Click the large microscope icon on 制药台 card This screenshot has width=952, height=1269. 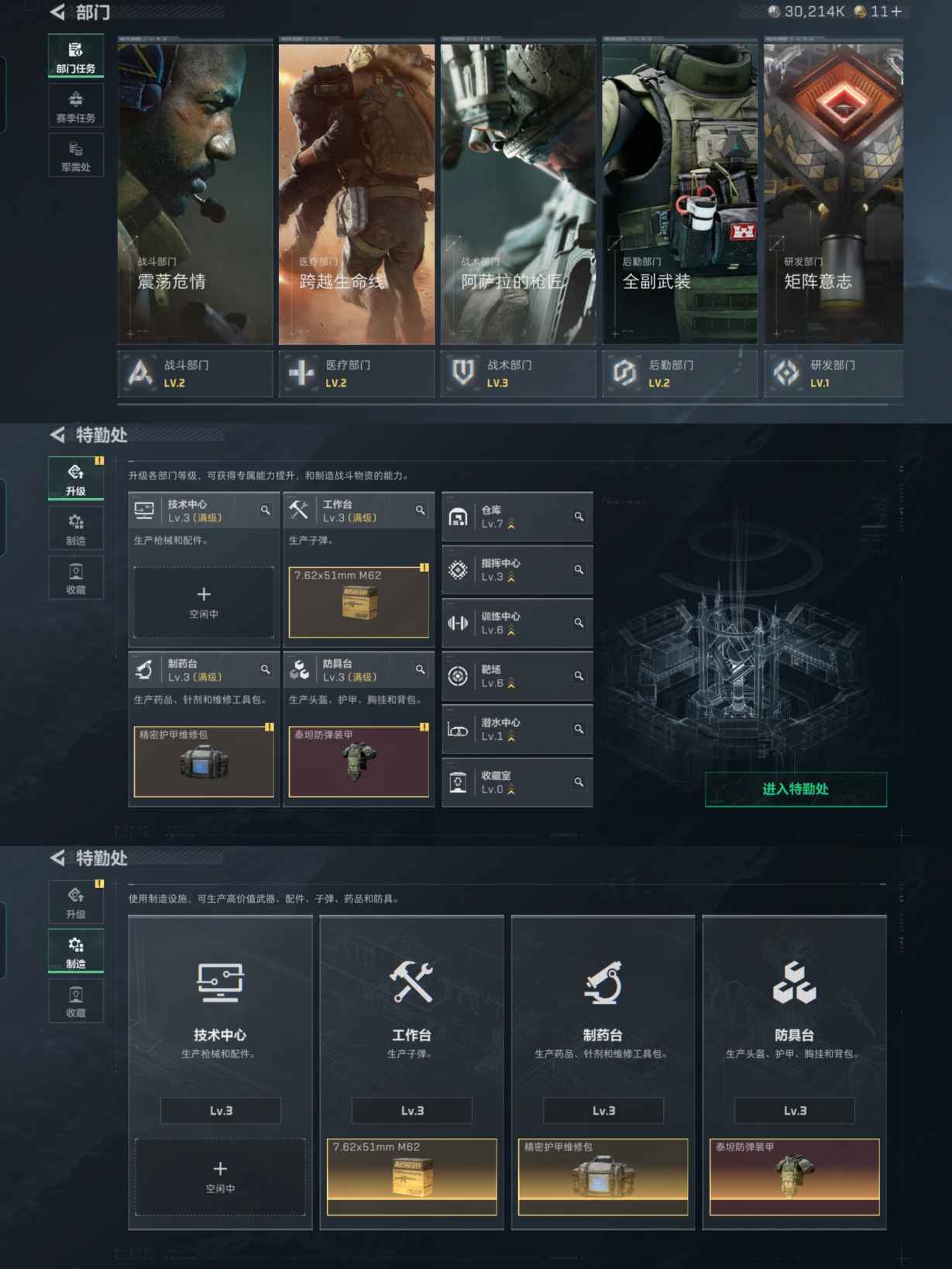point(603,982)
